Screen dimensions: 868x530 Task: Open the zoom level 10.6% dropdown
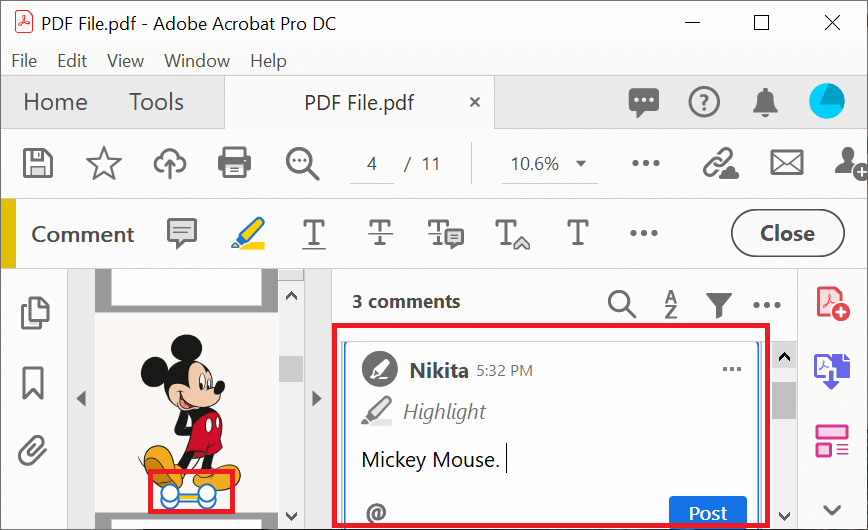pos(548,164)
